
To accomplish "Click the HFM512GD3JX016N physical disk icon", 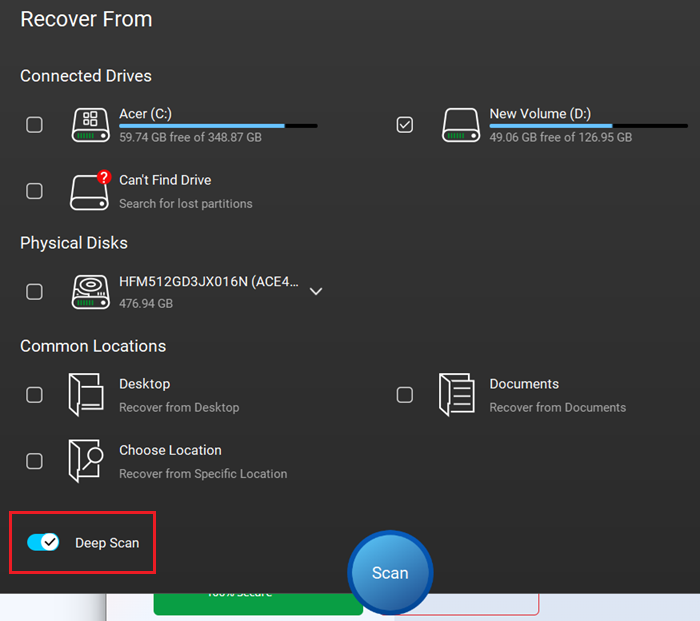I will (91, 292).
